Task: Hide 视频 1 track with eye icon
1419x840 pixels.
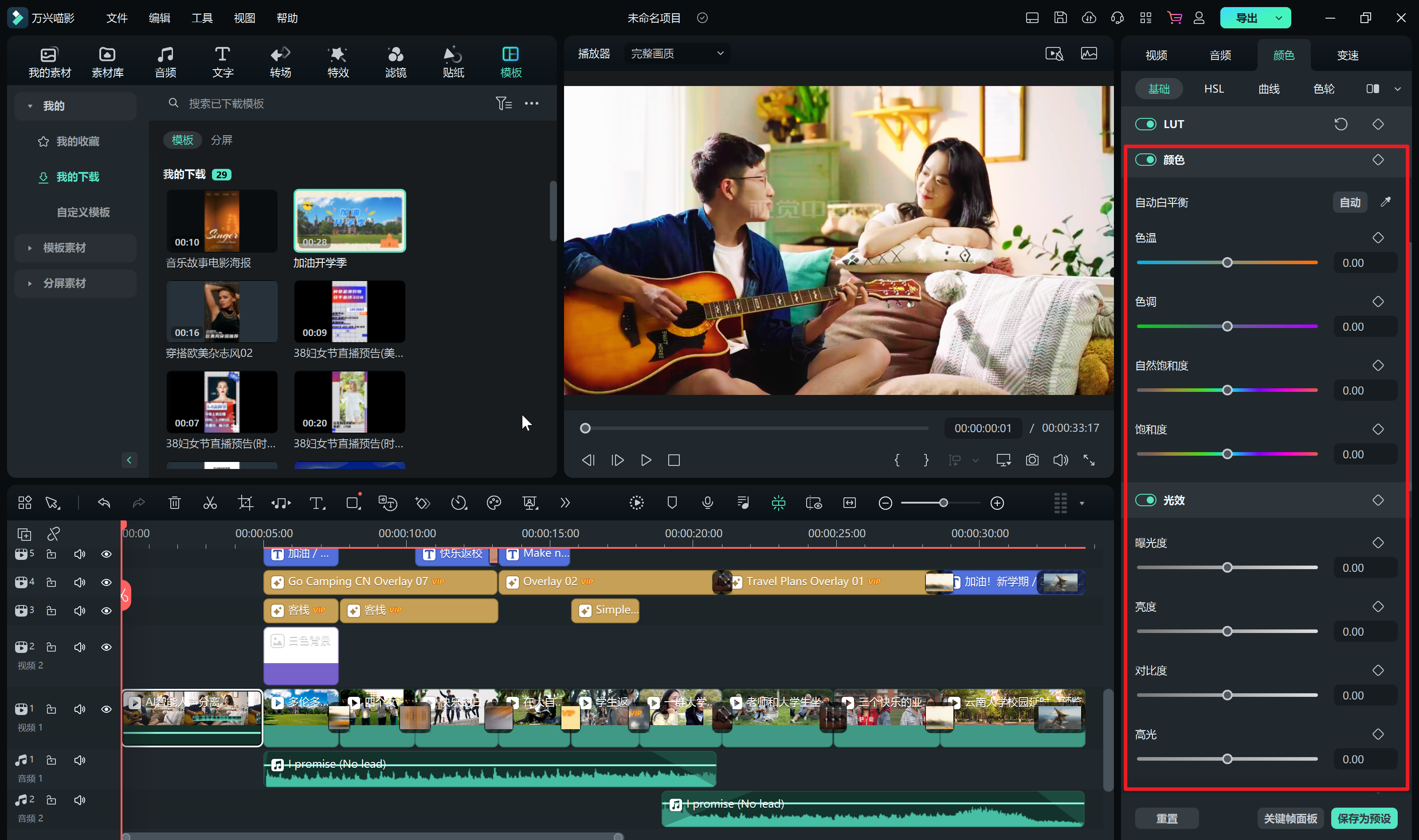Action: pyautogui.click(x=106, y=709)
